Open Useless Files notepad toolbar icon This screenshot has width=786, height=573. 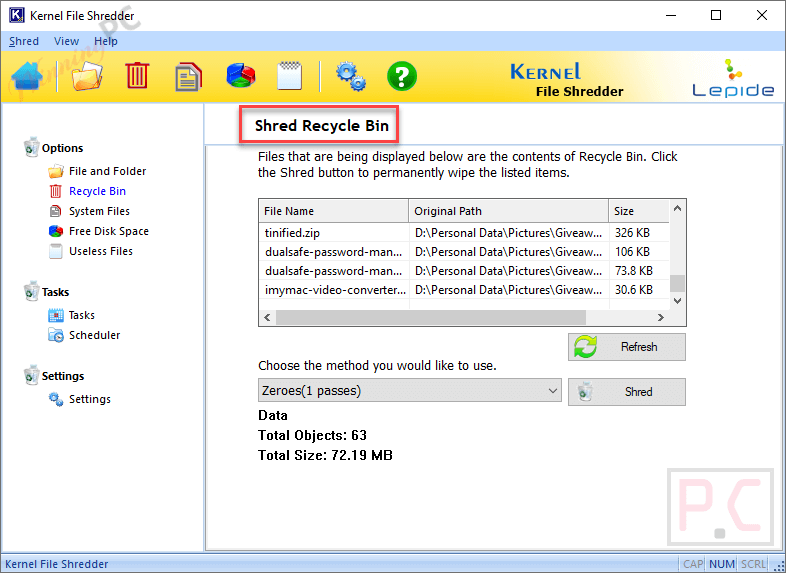(x=289, y=76)
